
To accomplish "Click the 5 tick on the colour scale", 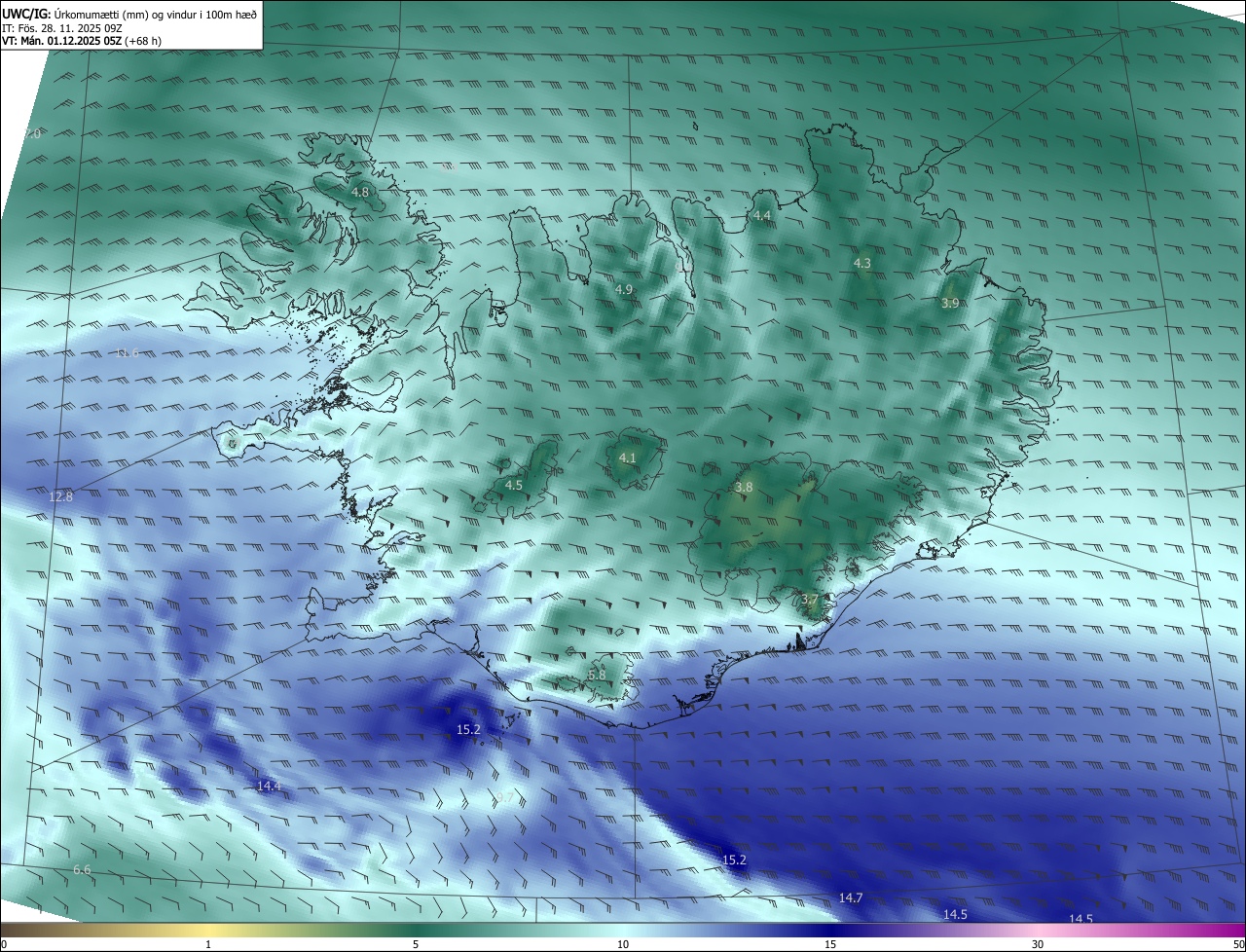I will [416, 945].
